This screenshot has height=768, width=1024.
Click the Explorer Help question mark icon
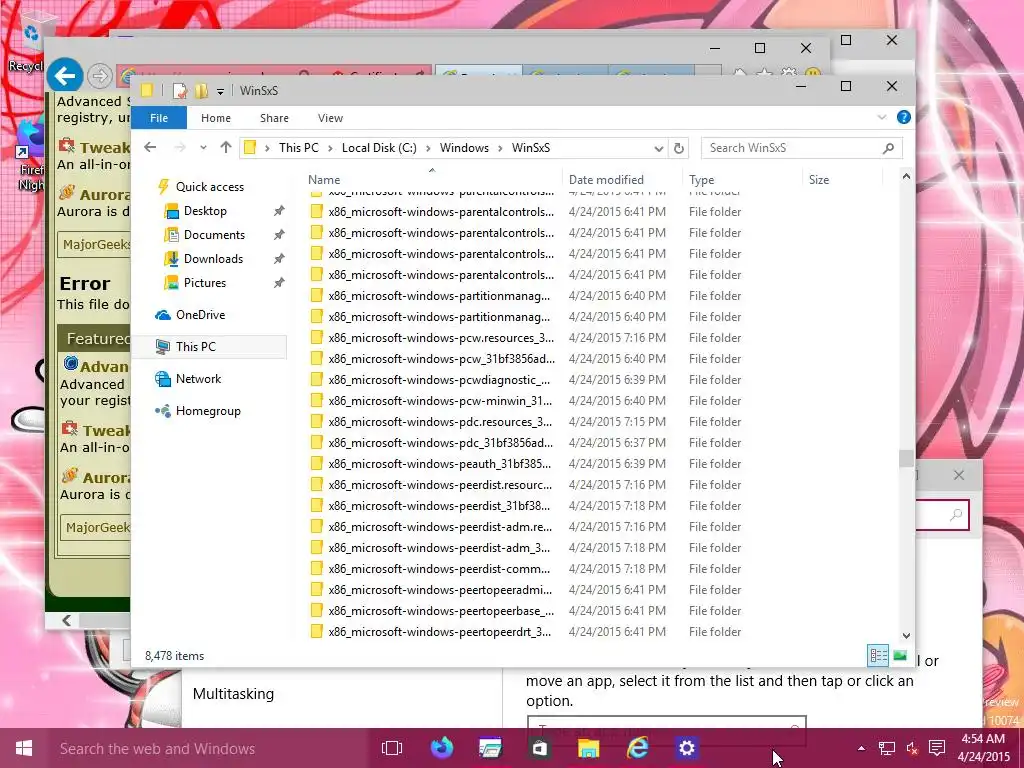point(904,117)
